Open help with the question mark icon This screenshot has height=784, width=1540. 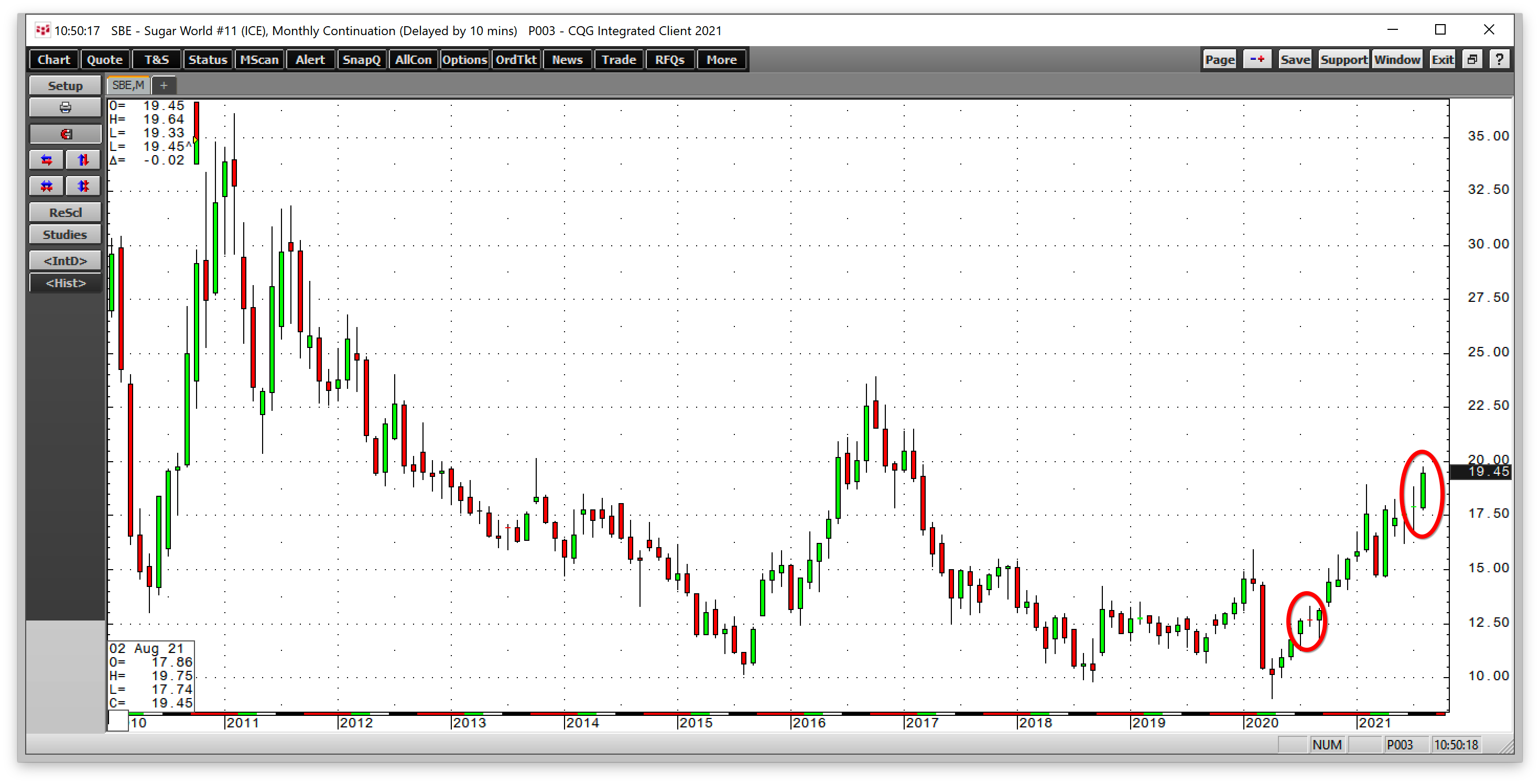(x=1499, y=59)
